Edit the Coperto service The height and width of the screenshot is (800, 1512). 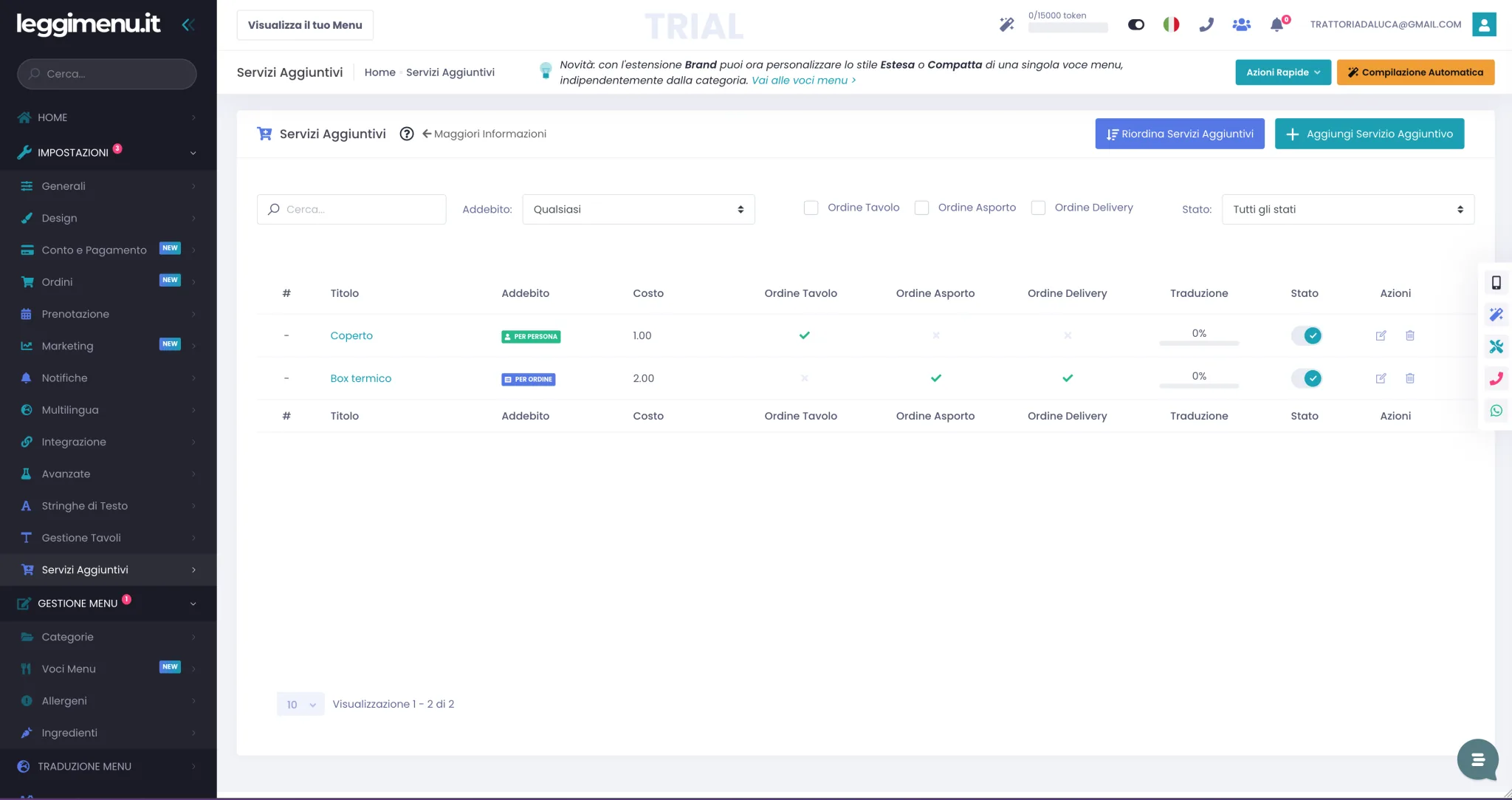tap(1381, 335)
